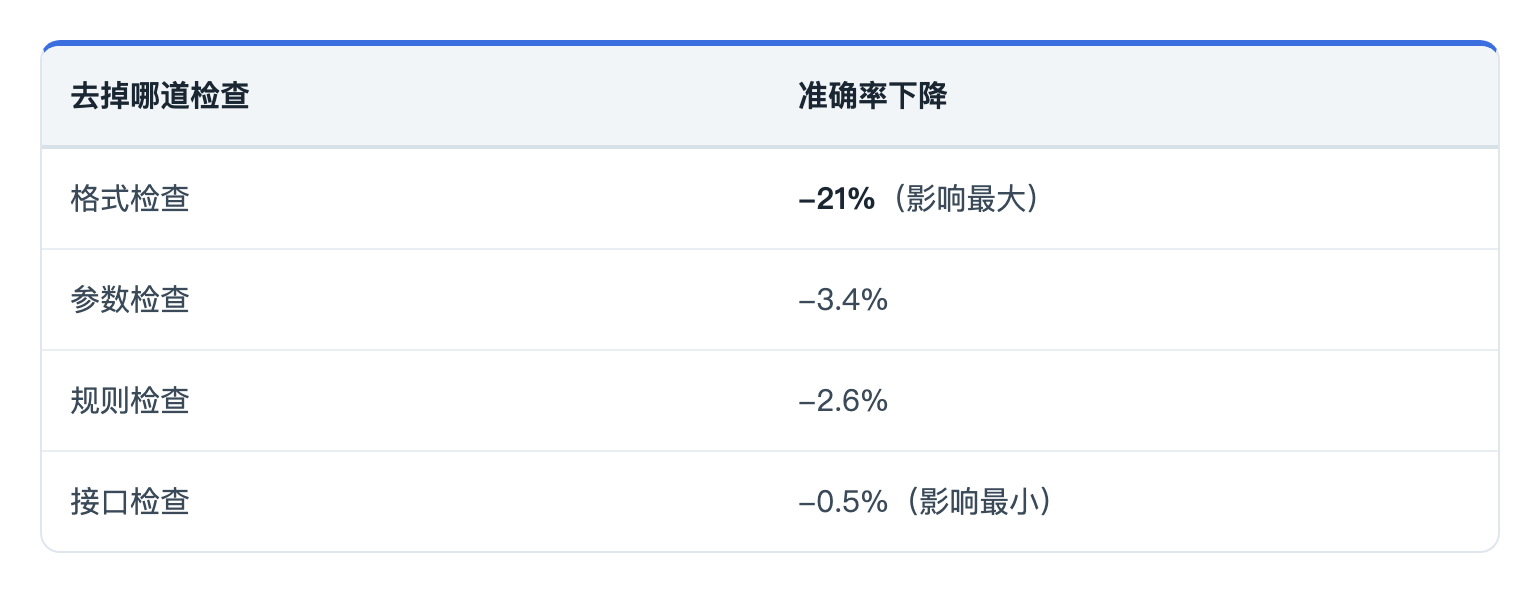Click the −2.6% value

843,401
